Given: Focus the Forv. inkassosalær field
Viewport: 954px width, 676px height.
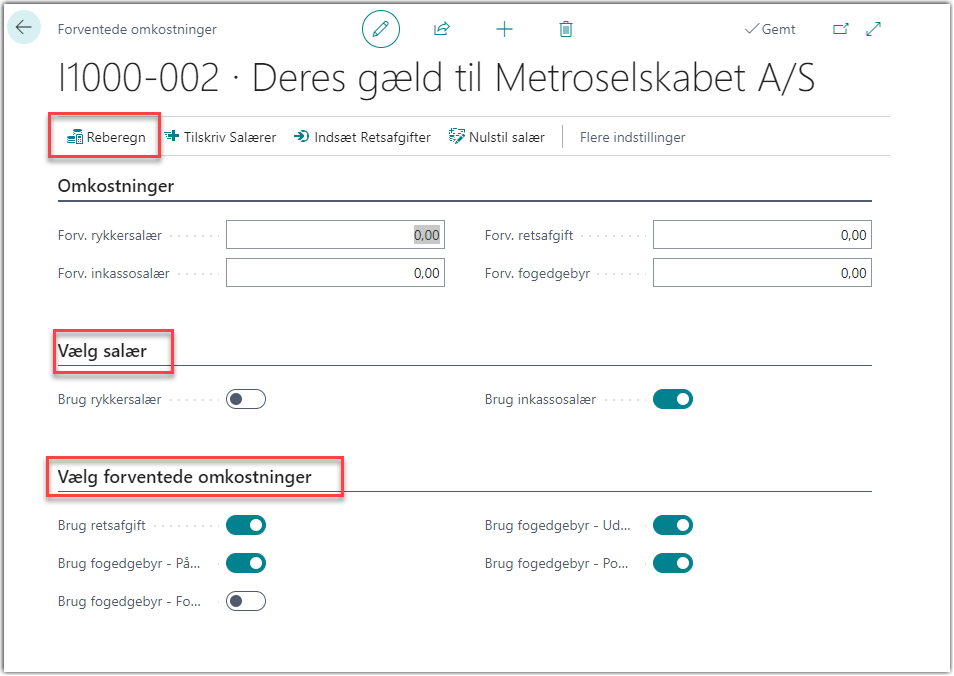Looking at the screenshot, I should click(335, 273).
